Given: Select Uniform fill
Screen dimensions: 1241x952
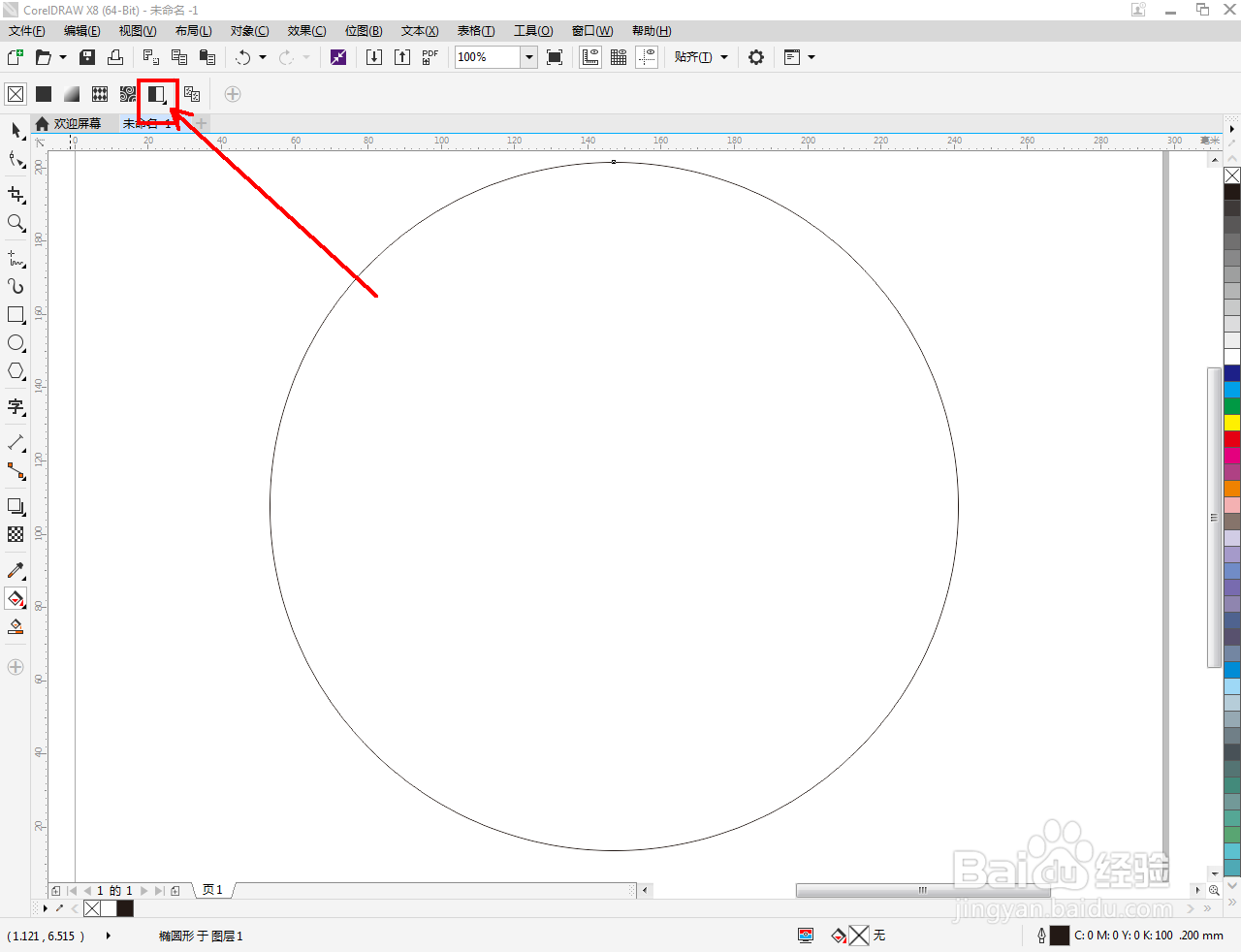Looking at the screenshot, I should coord(44,94).
